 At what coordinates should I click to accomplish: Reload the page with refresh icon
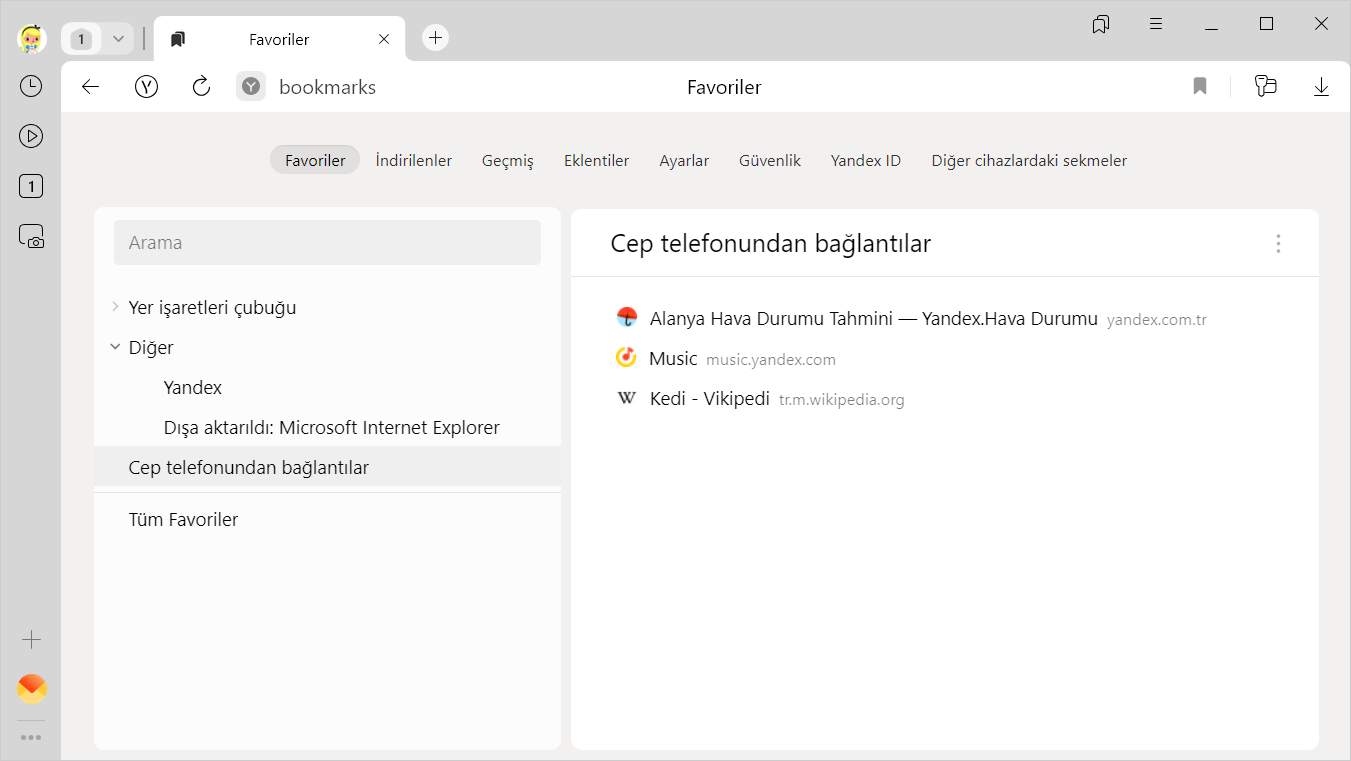click(201, 87)
